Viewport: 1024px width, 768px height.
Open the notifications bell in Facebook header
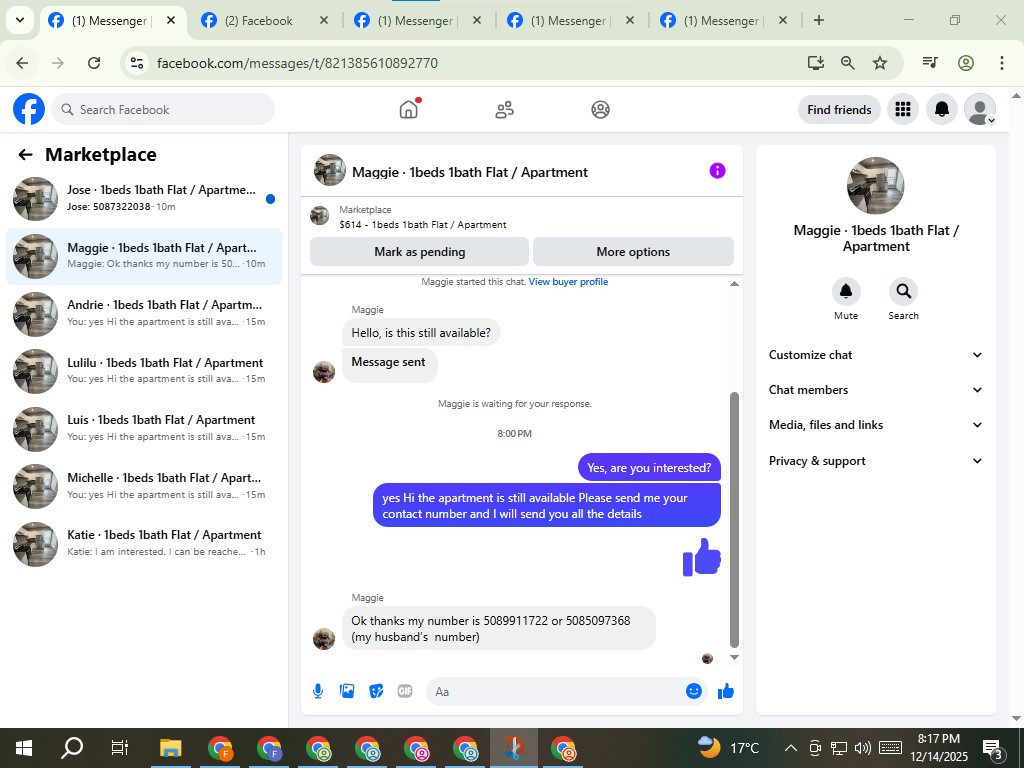click(x=941, y=109)
